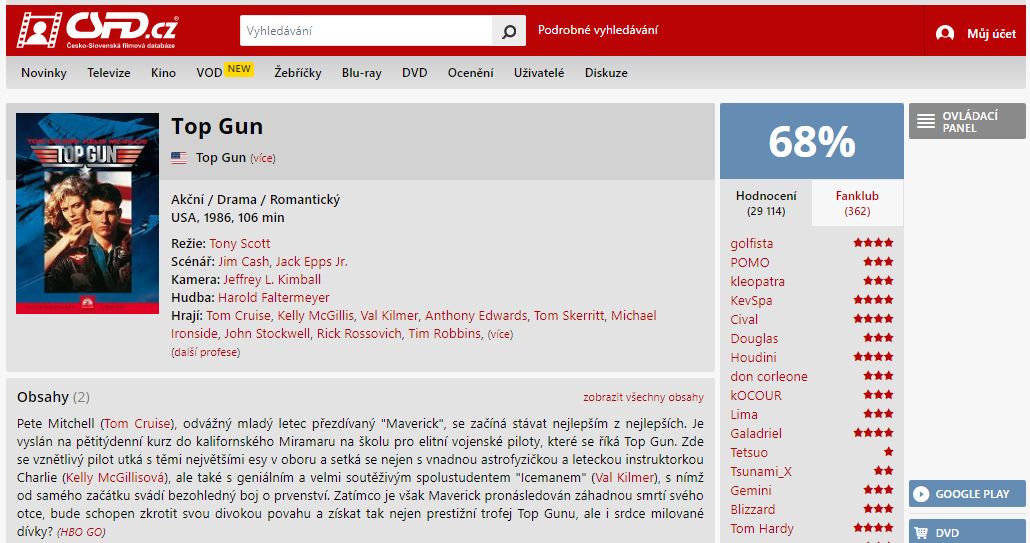Expand more titles via (více) next to Top Gun
The height and width of the screenshot is (543, 1030).
click(263, 158)
